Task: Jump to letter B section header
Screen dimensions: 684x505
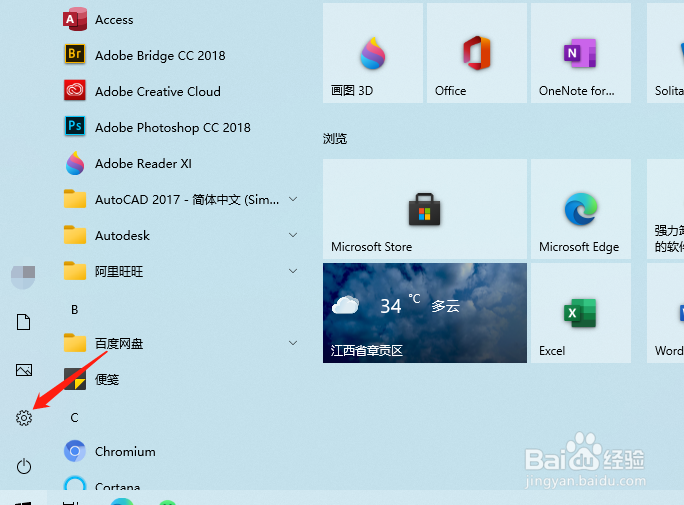Action: [x=75, y=310]
